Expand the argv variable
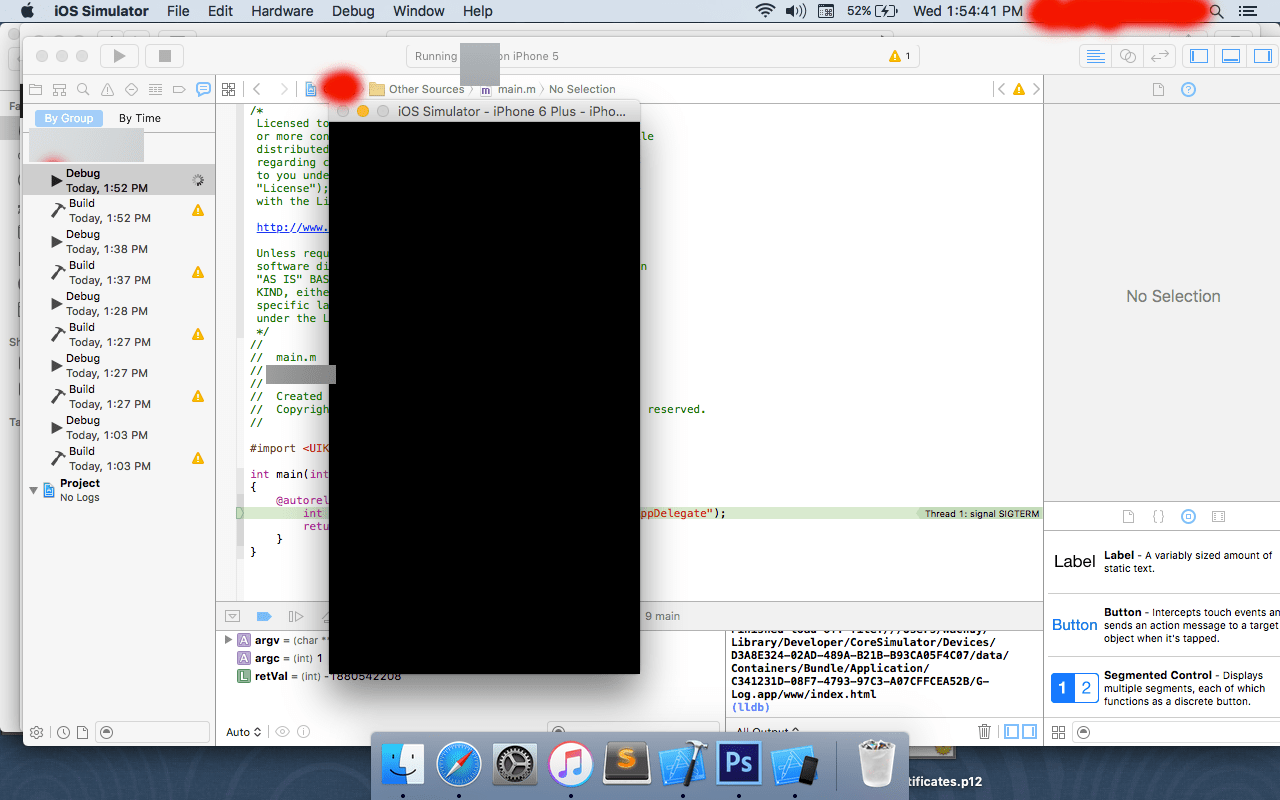This screenshot has width=1280, height=800. 229,640
